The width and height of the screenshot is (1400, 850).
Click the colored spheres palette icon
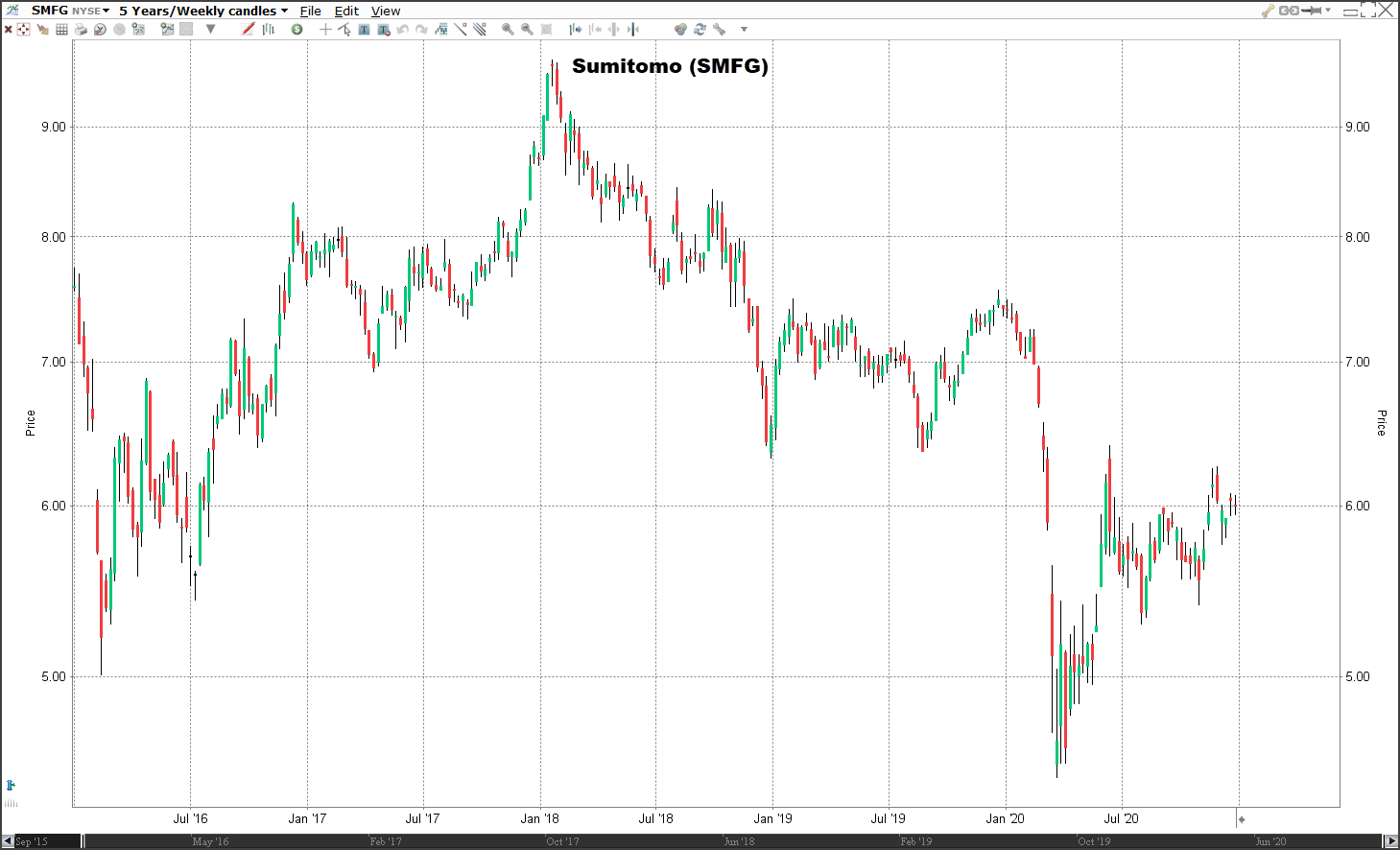[680, 29]
